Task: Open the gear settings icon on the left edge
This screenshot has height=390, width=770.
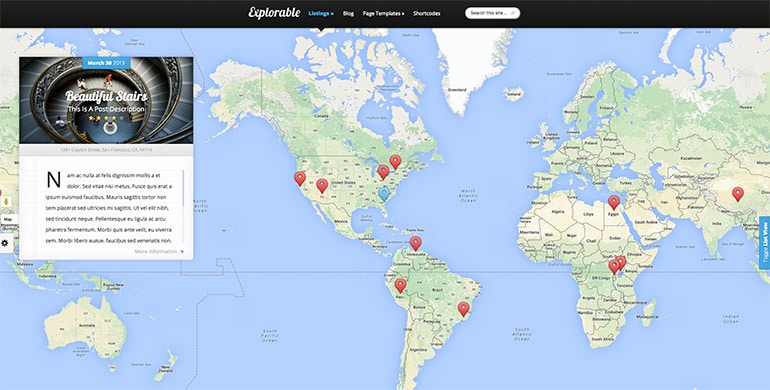Action: [x=5, y=243]
